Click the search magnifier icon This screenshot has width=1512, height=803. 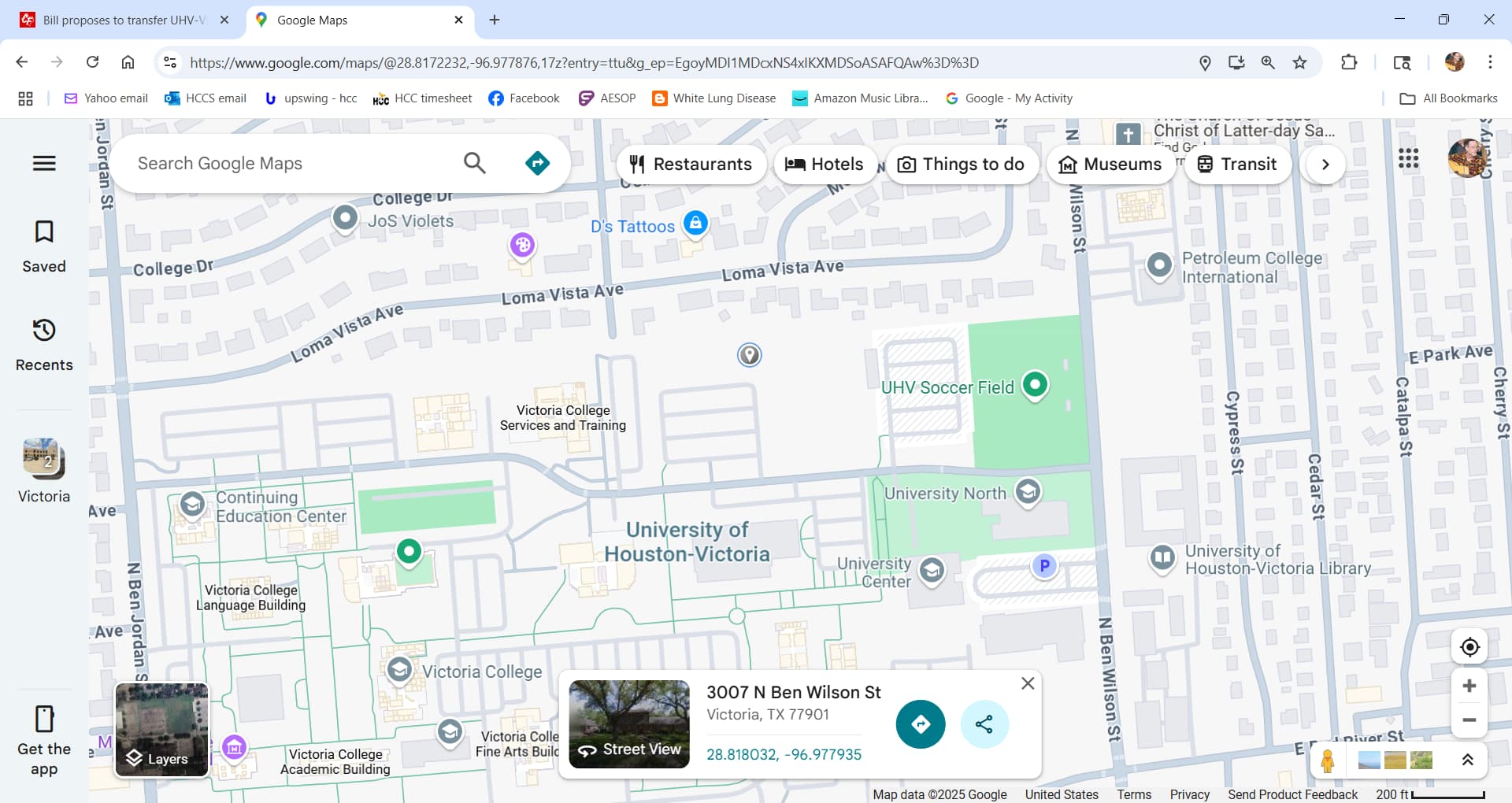pos(474,163)
